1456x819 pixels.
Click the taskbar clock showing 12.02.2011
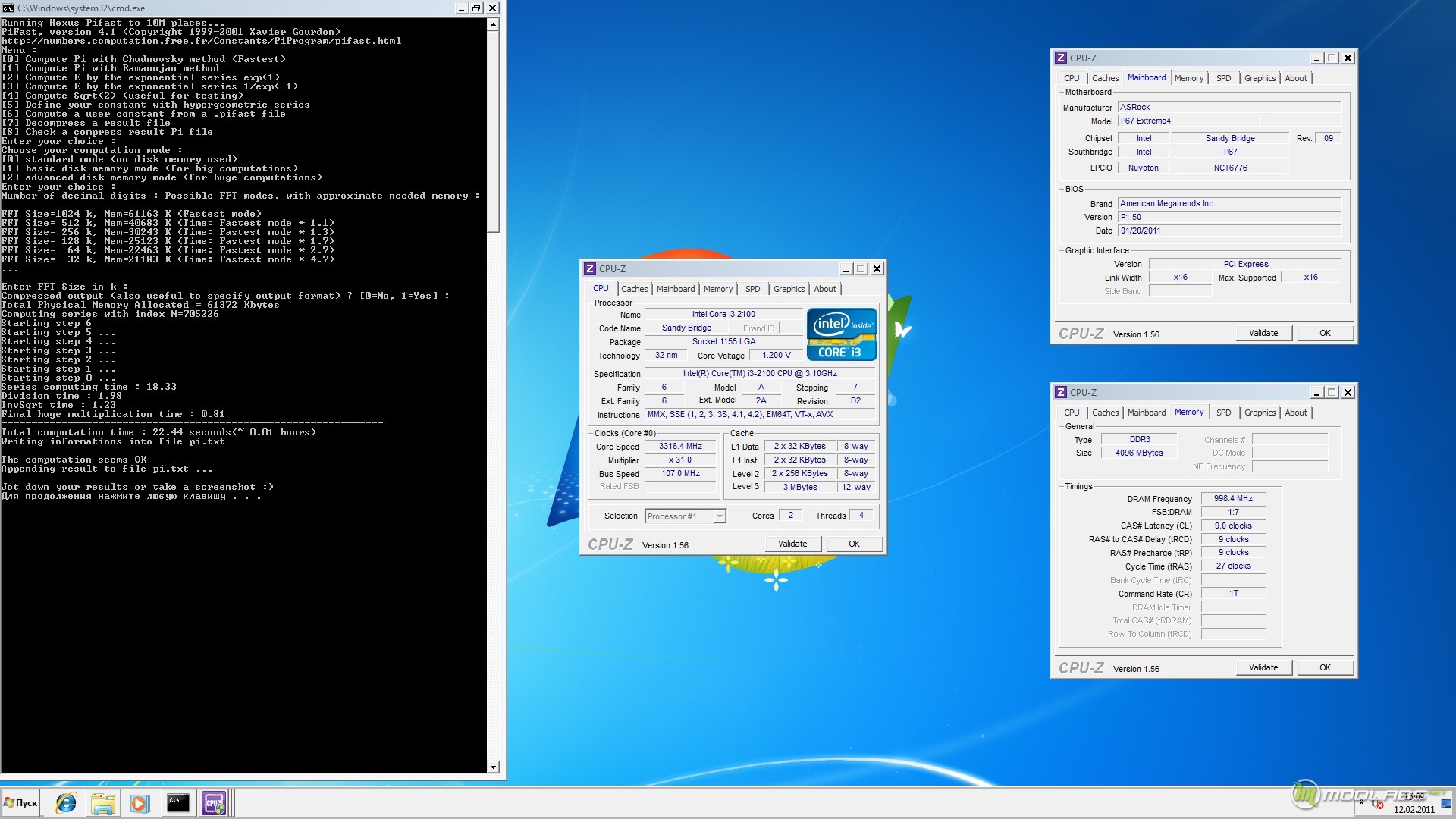(x=1414, y=804)
